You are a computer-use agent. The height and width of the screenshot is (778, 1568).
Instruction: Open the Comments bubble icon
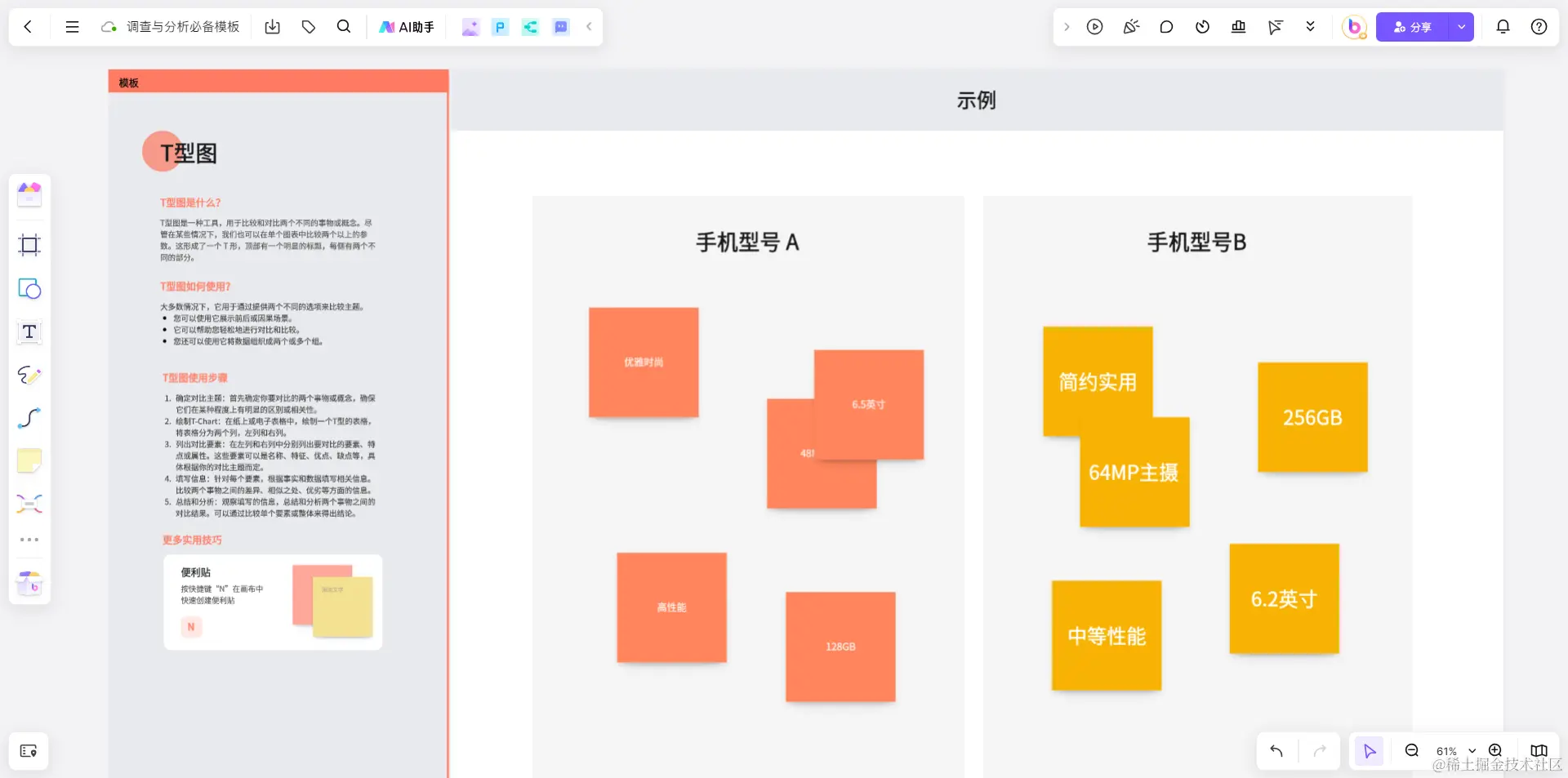tap(1166, 26)
